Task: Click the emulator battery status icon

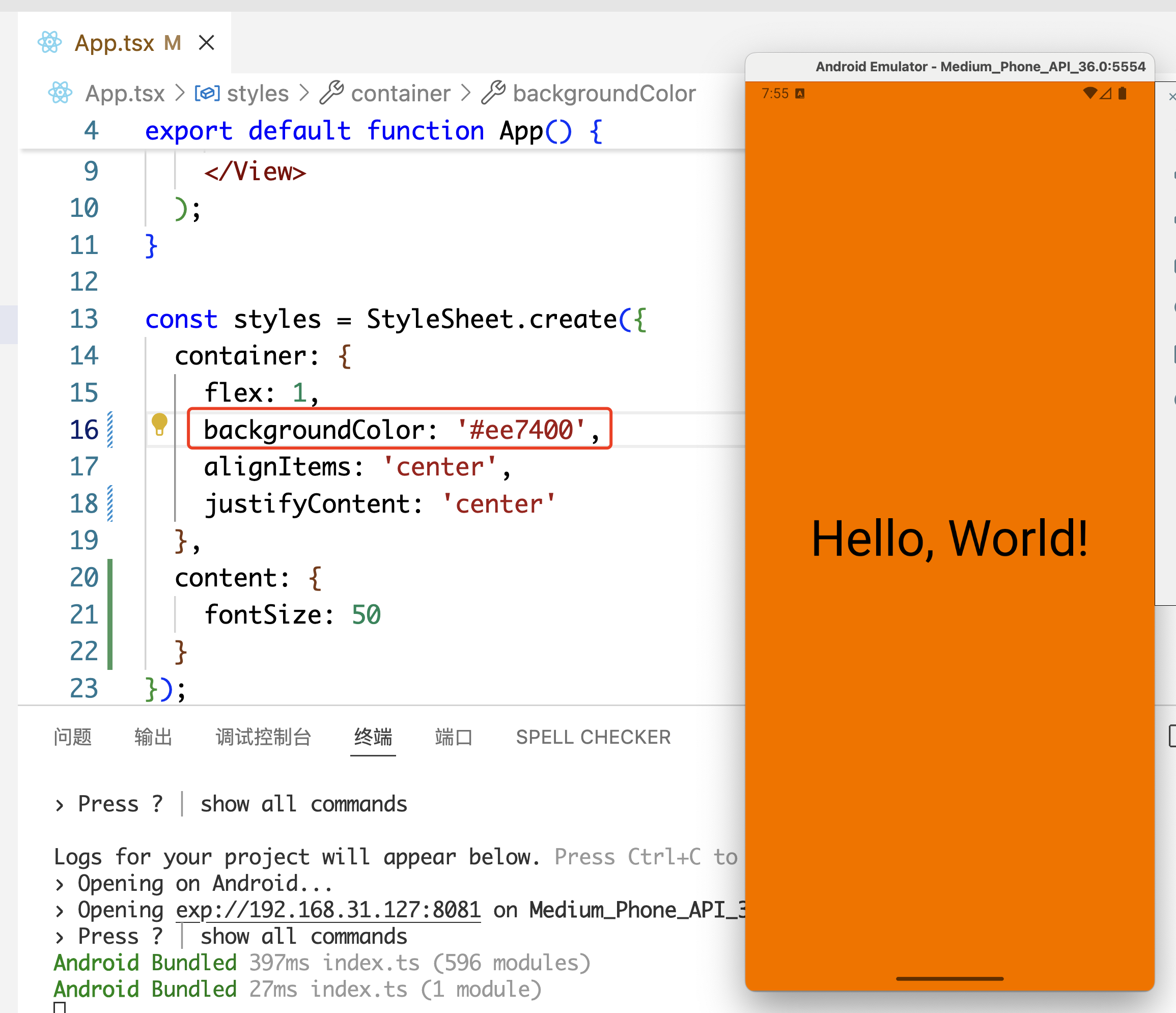Action: [x=1122, y=93]
